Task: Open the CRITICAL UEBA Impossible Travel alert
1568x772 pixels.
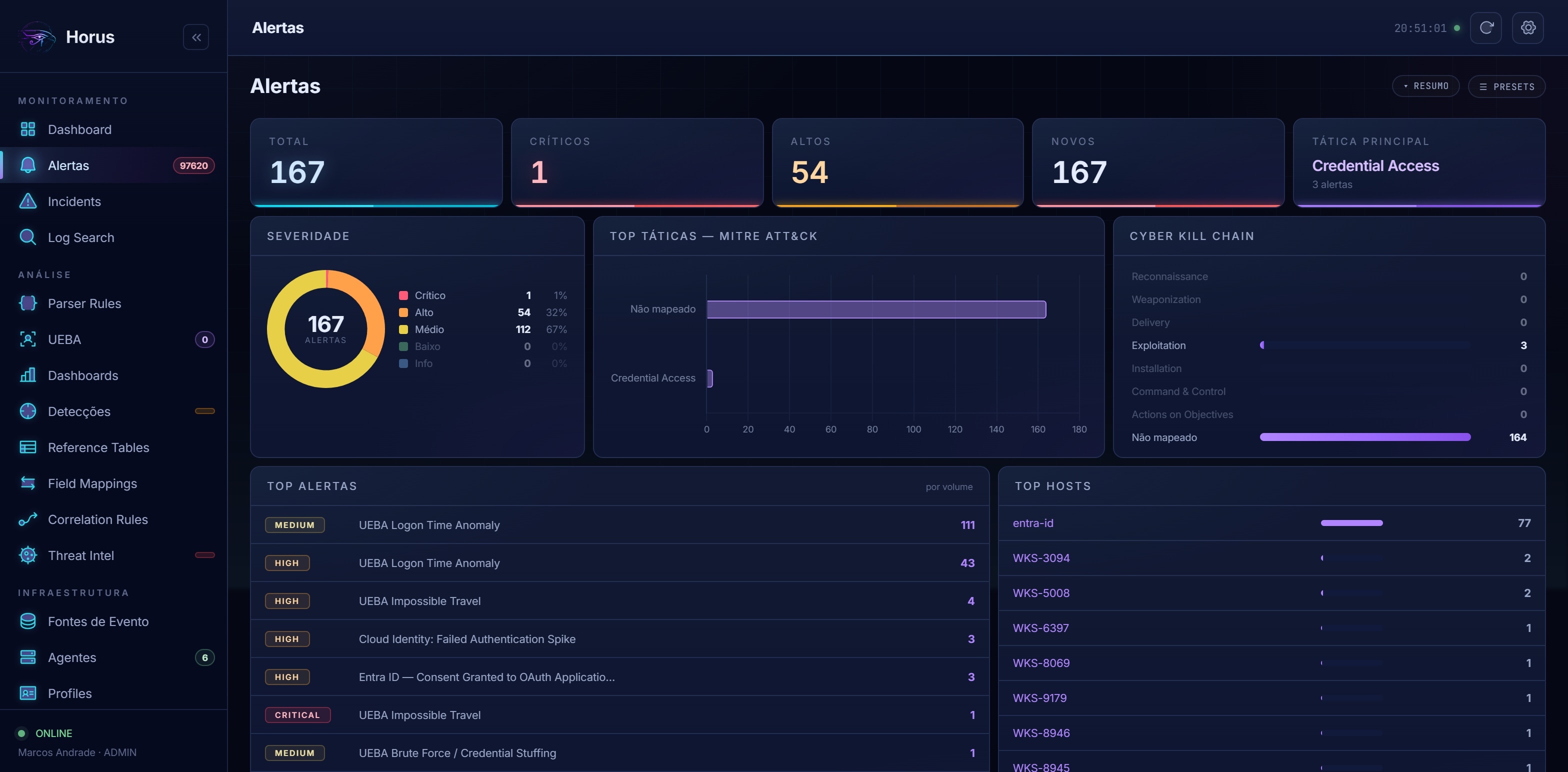Action: (x=619, y=715)
